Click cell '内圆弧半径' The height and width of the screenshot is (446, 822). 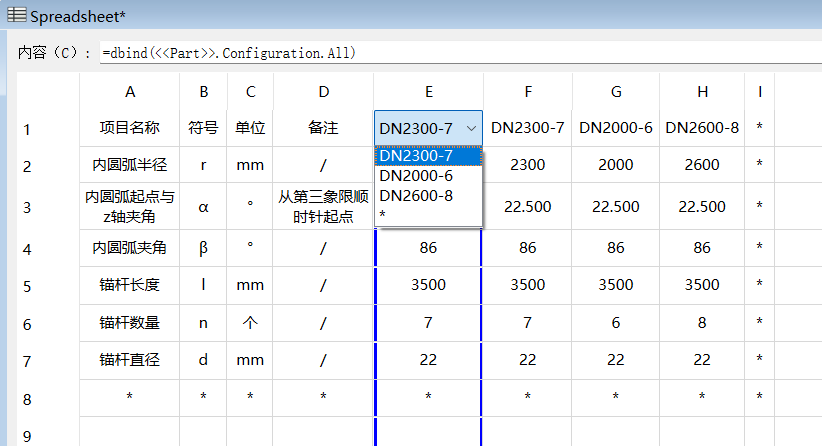(129, 165)
